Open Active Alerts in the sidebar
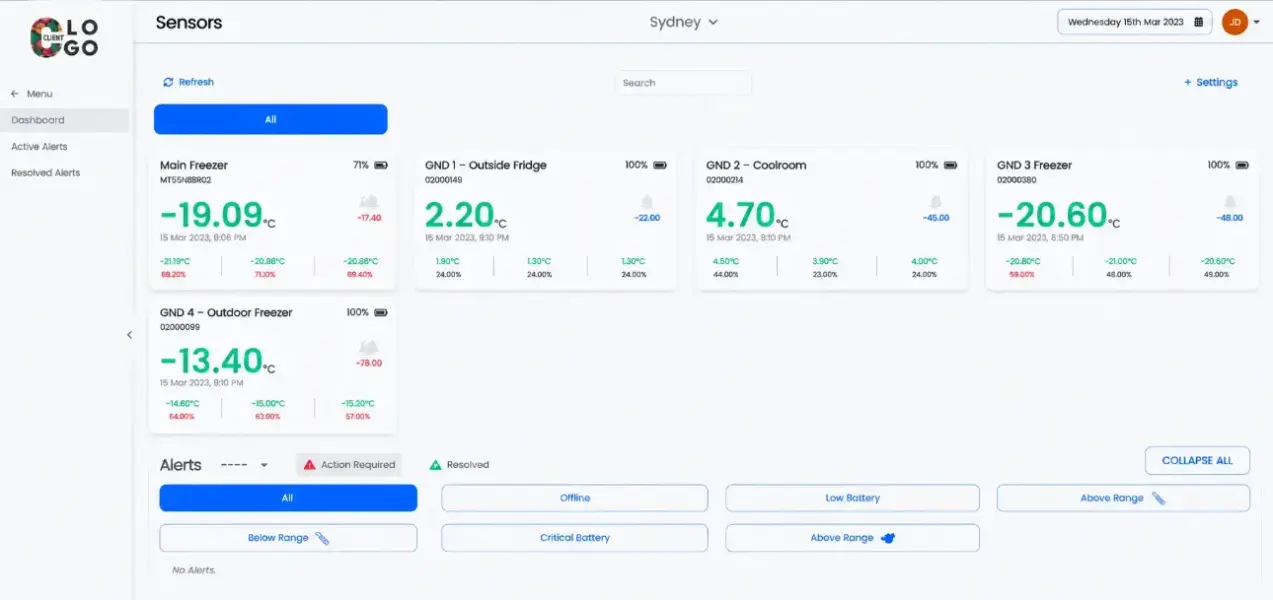Viewport: 1273px width, 600px height. point(39,146)
